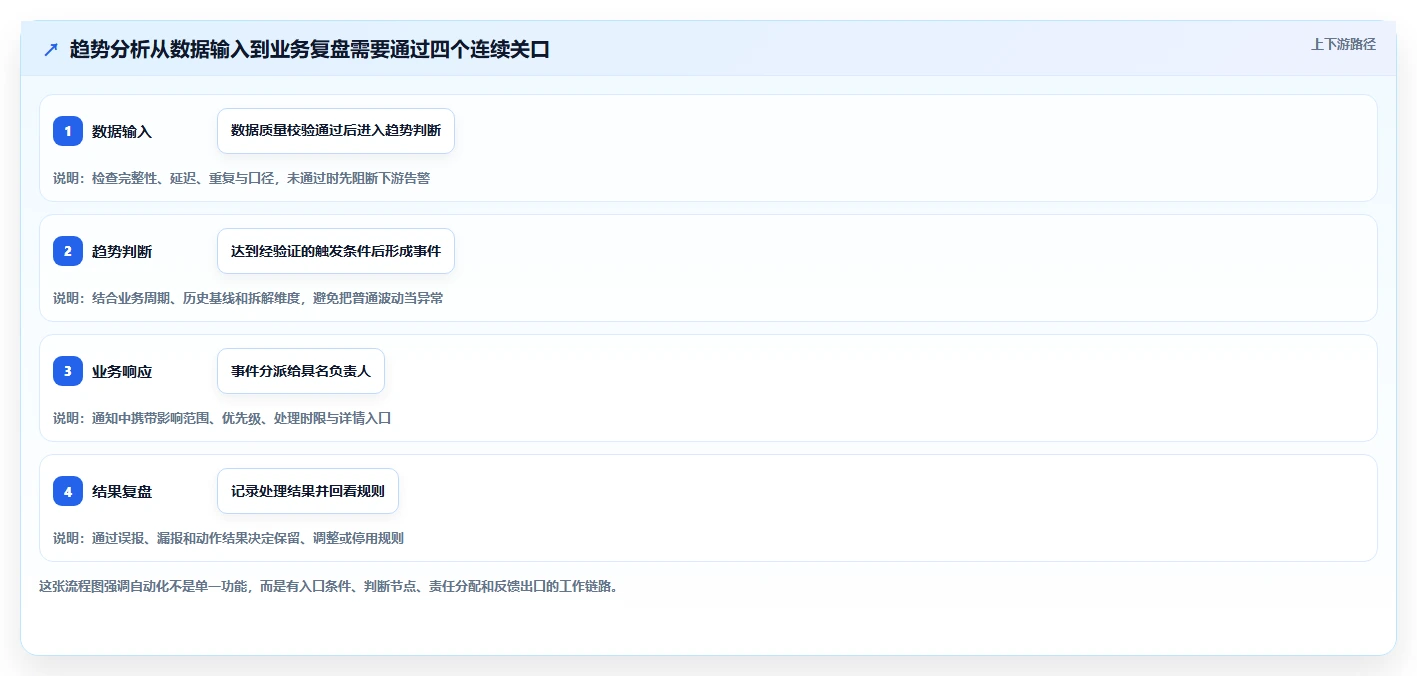Click the 事件分派给具名负责人 box
The height and width of the screenshot is (676, 1417).
point(301,371)
